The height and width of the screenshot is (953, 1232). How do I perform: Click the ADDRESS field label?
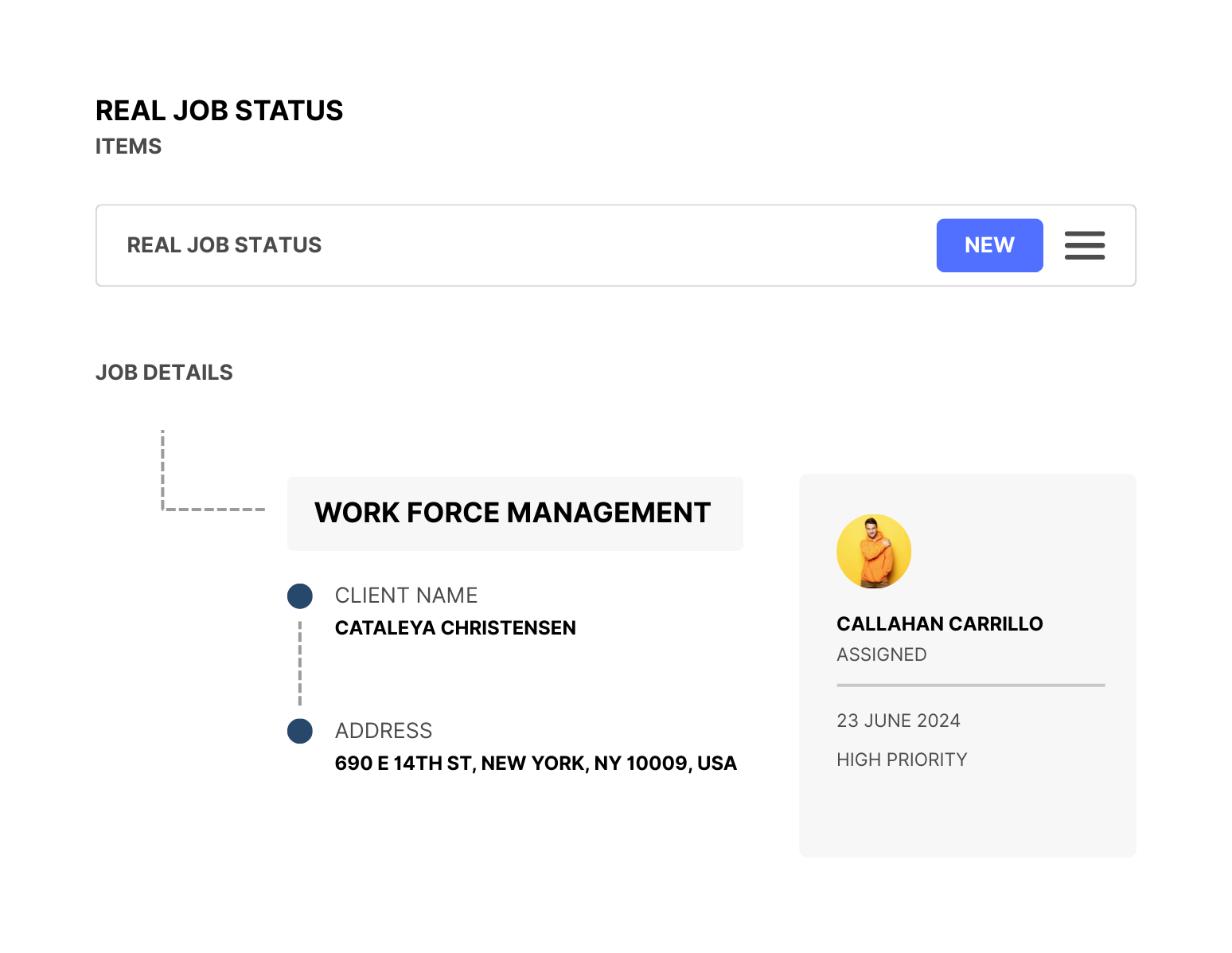[x=383, y=731]
